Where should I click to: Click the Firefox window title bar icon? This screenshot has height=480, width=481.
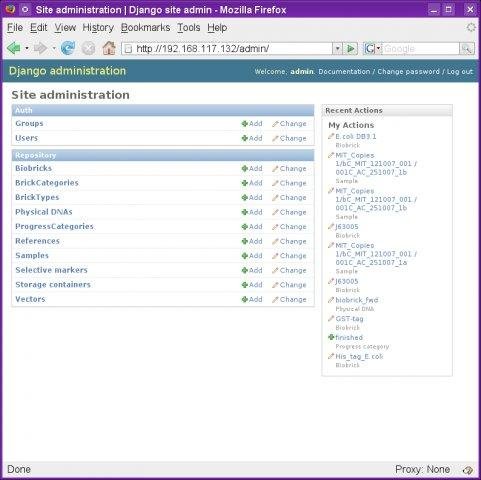tap(10, 9)
